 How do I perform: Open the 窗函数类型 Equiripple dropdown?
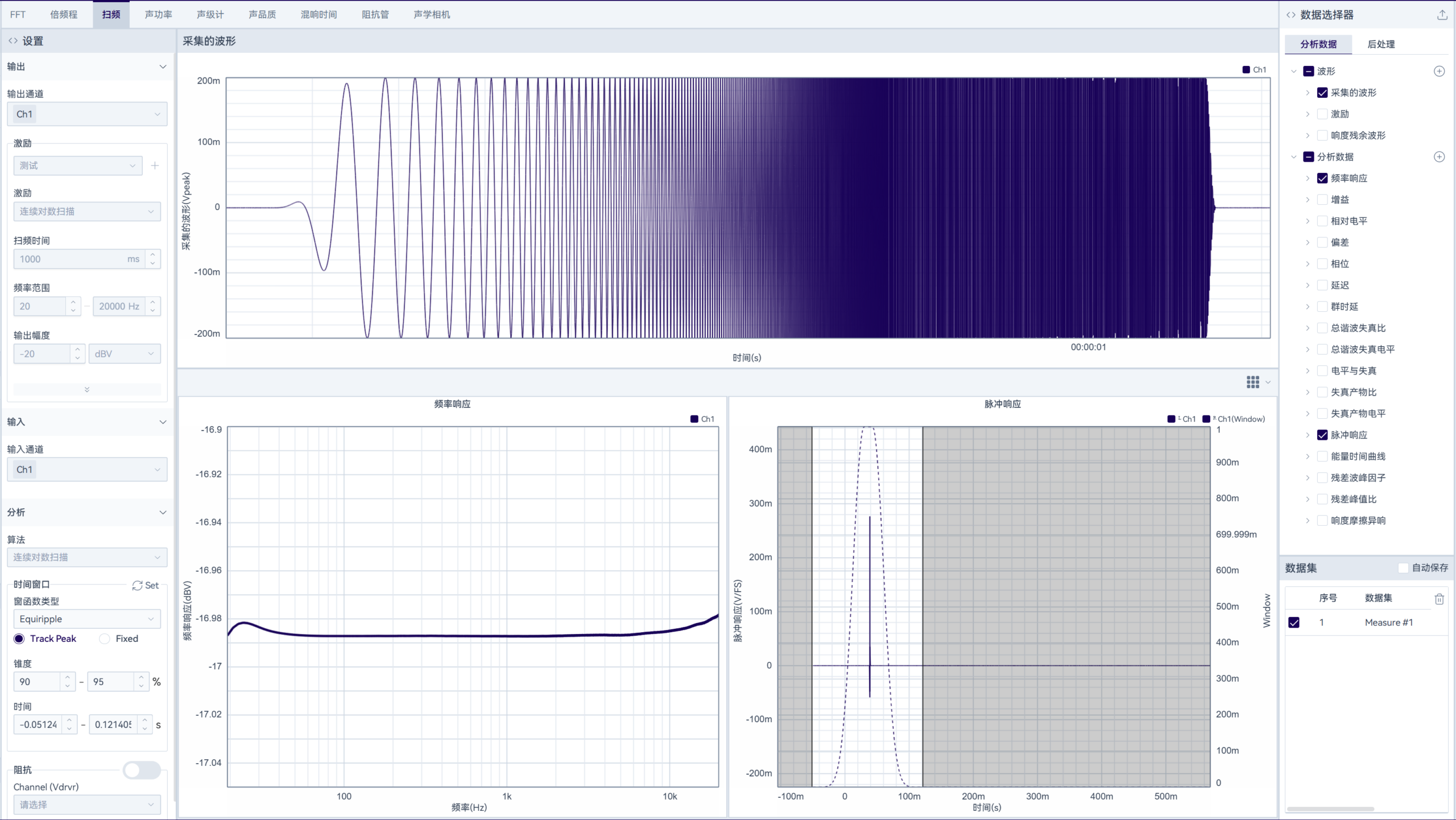pos(86,619)
